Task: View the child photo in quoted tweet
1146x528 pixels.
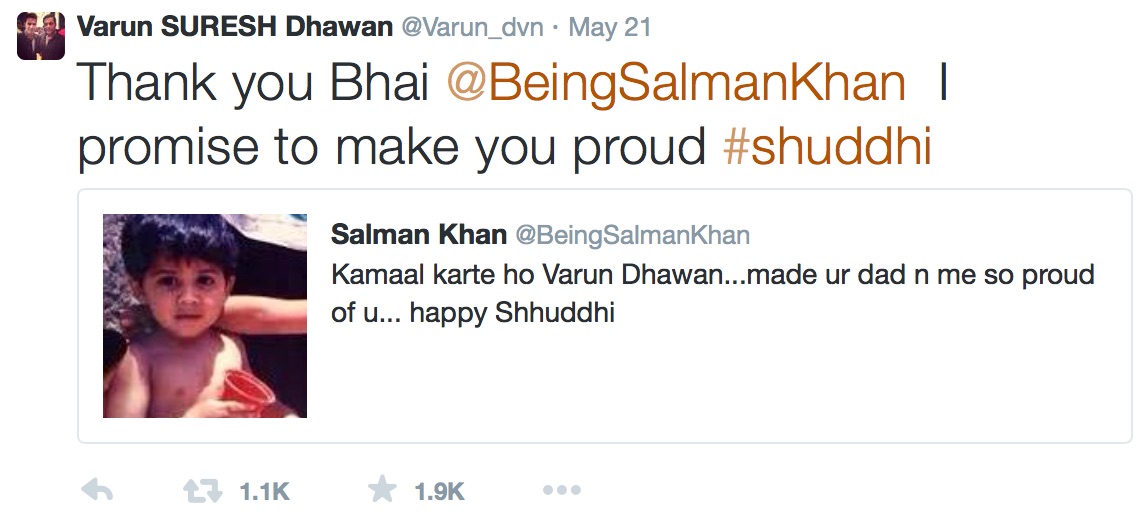Action: click(x=205, y=315)
